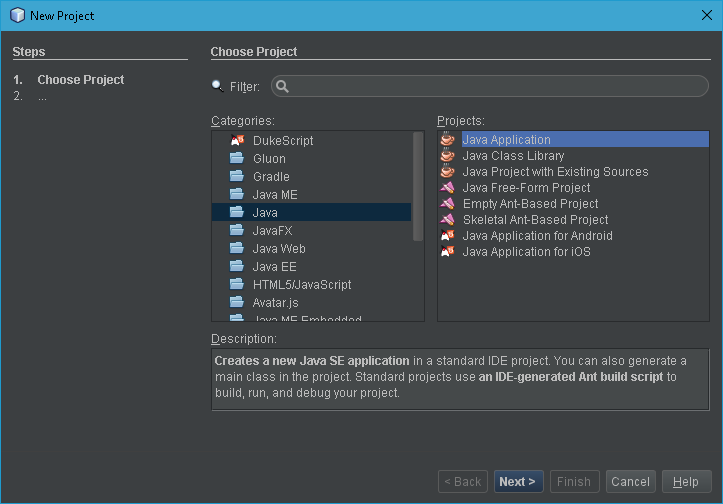Select the Java category row
This screenshot has height=504, width=723.
click(311, 212)
